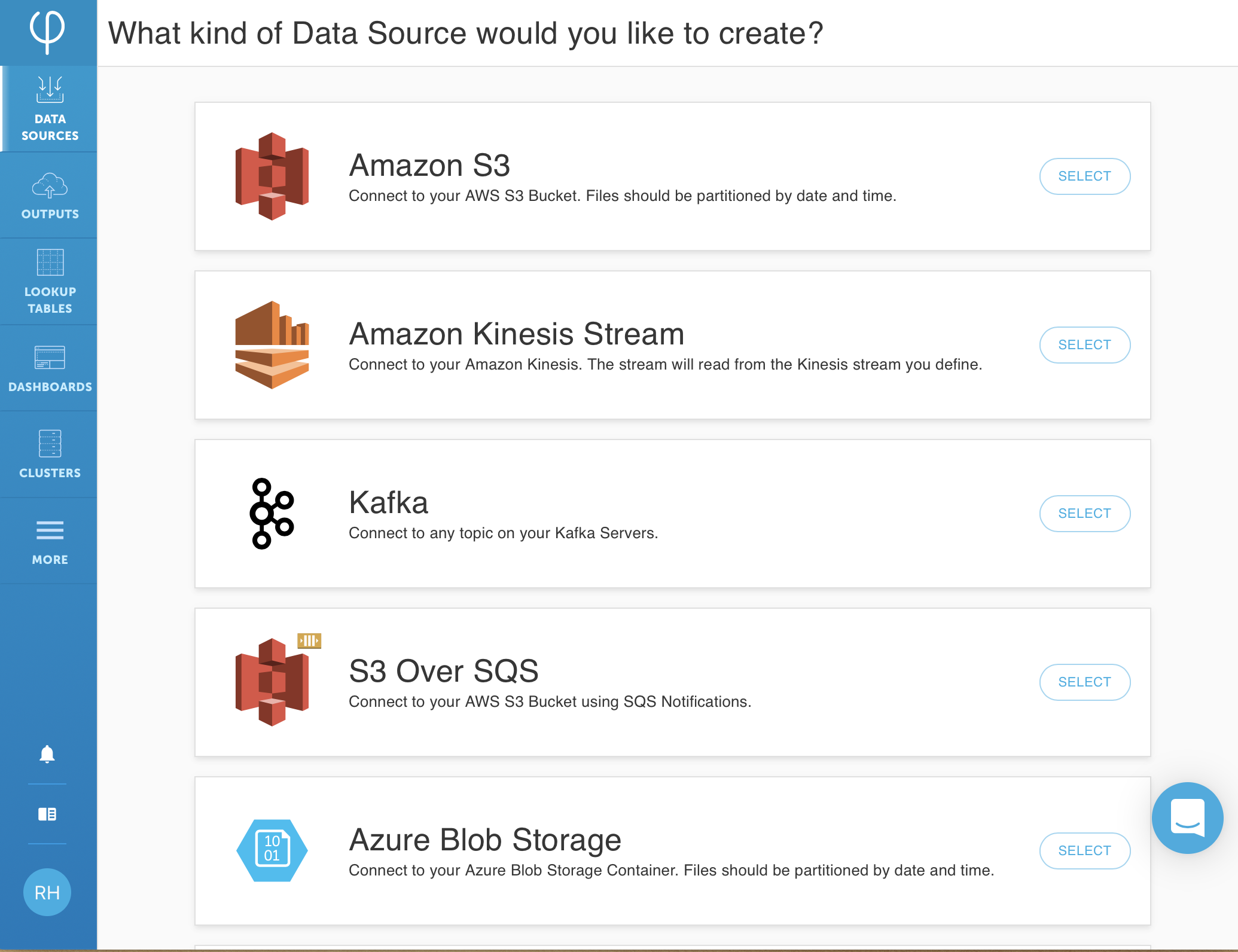
Task: Select the Amazon S3 data source
Action: tap(1085, 176)
